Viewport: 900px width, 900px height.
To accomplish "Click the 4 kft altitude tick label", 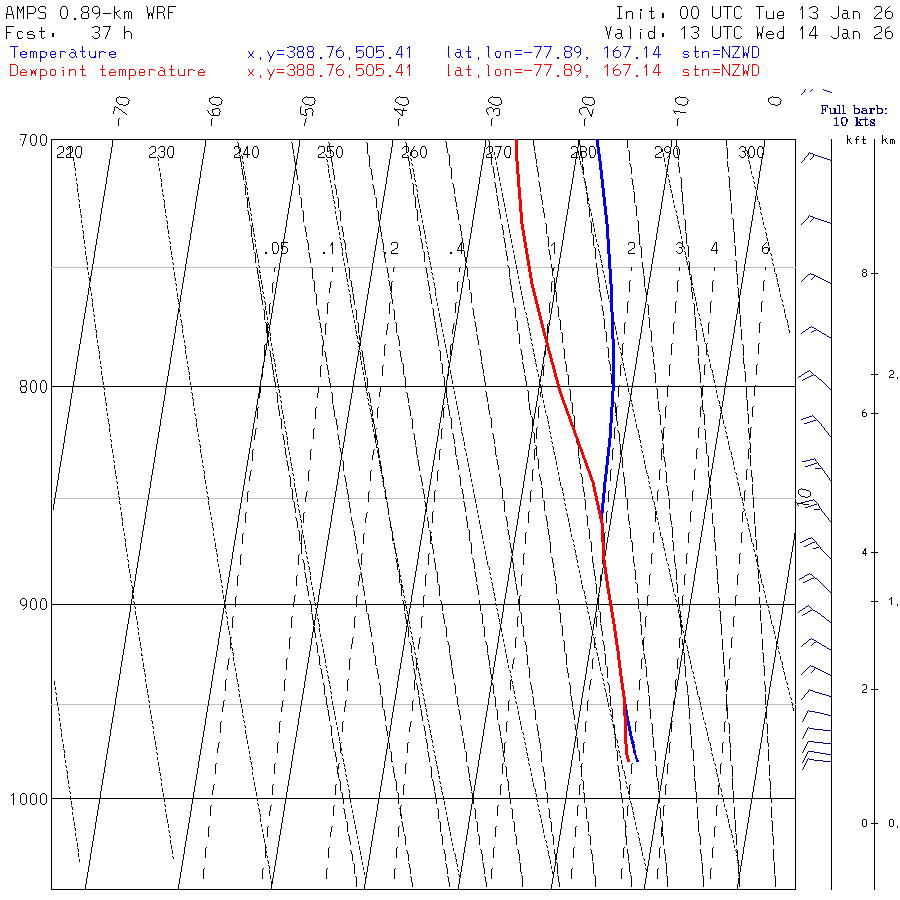I will (864, 553).
